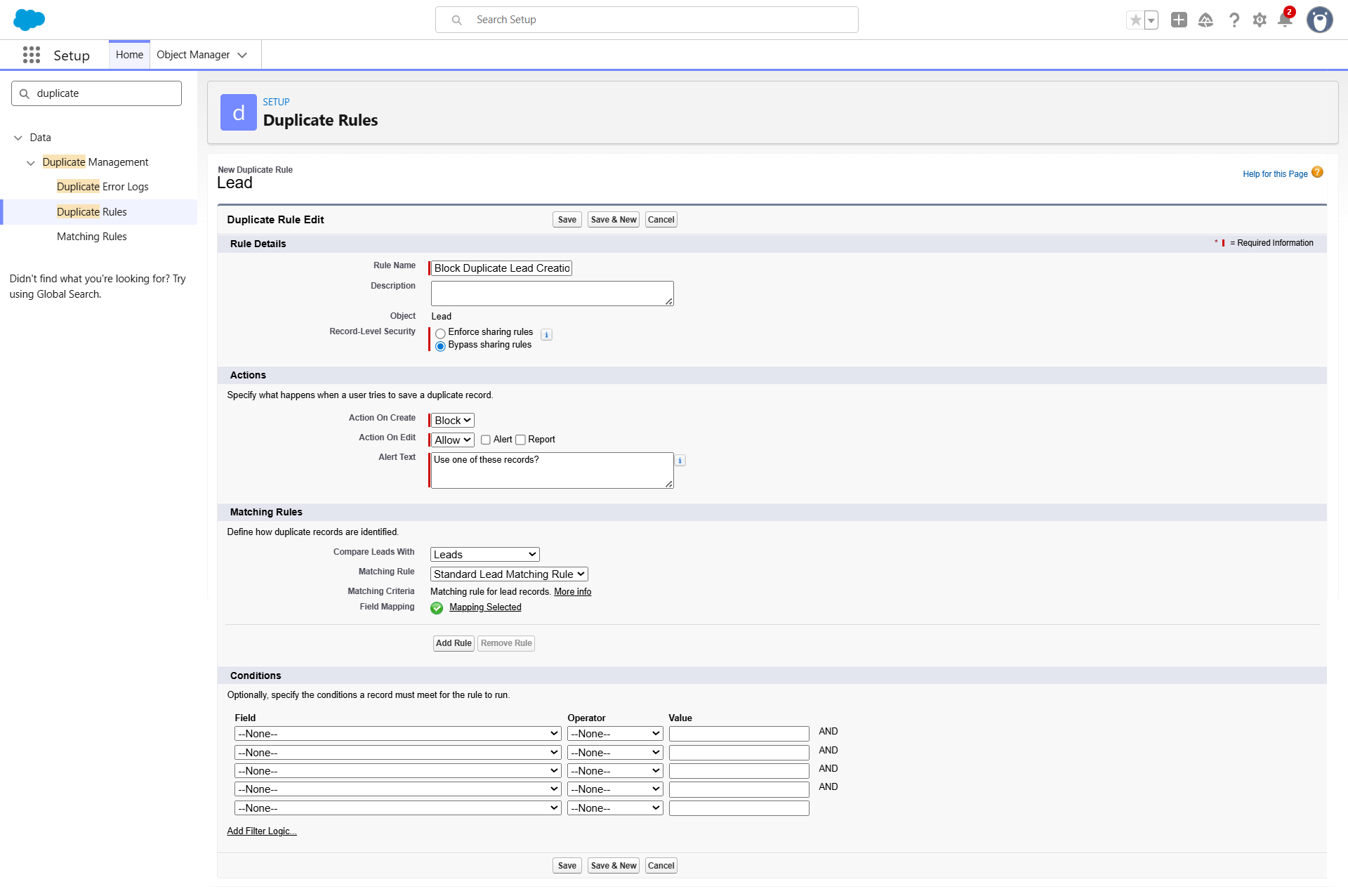This screenshot has width=1348, height=896.
Task: Click the bottom Cancel button
Action: tap(661, 866)
